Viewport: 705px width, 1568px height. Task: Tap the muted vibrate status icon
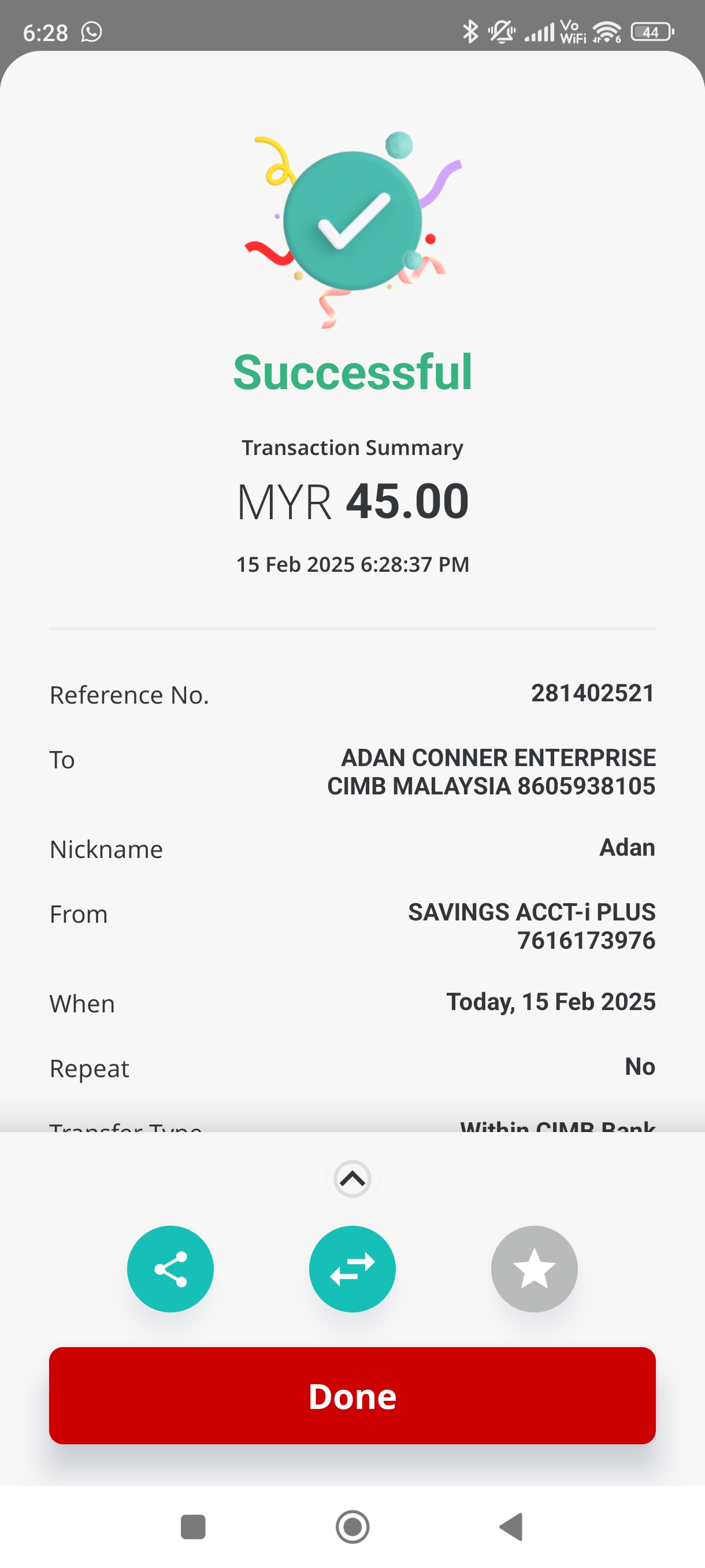(501, 32)
